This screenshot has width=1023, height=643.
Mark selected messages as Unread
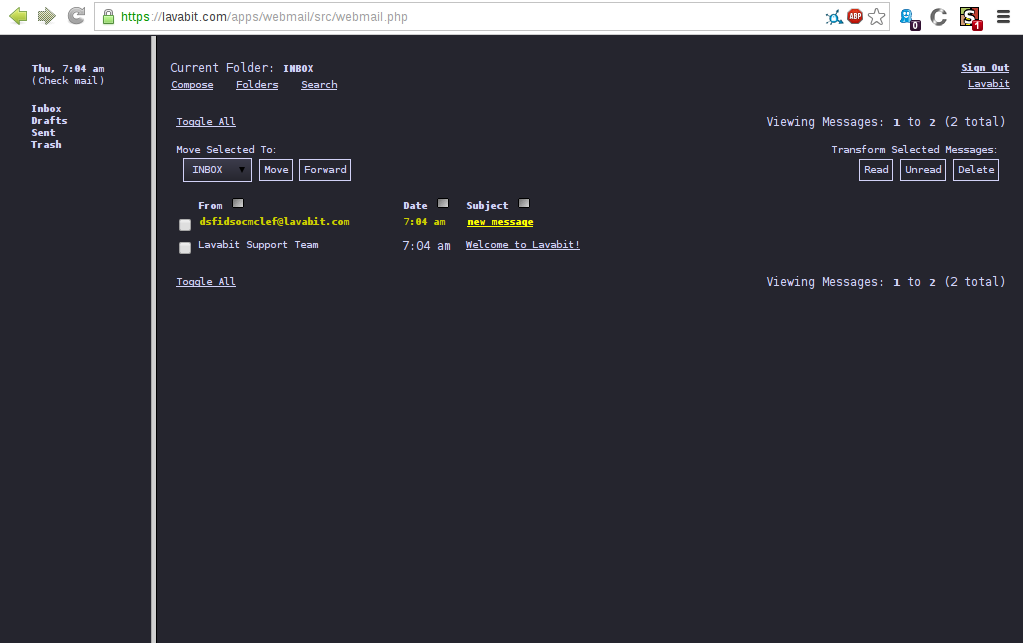pyautogui.click(x=923, y=170)
